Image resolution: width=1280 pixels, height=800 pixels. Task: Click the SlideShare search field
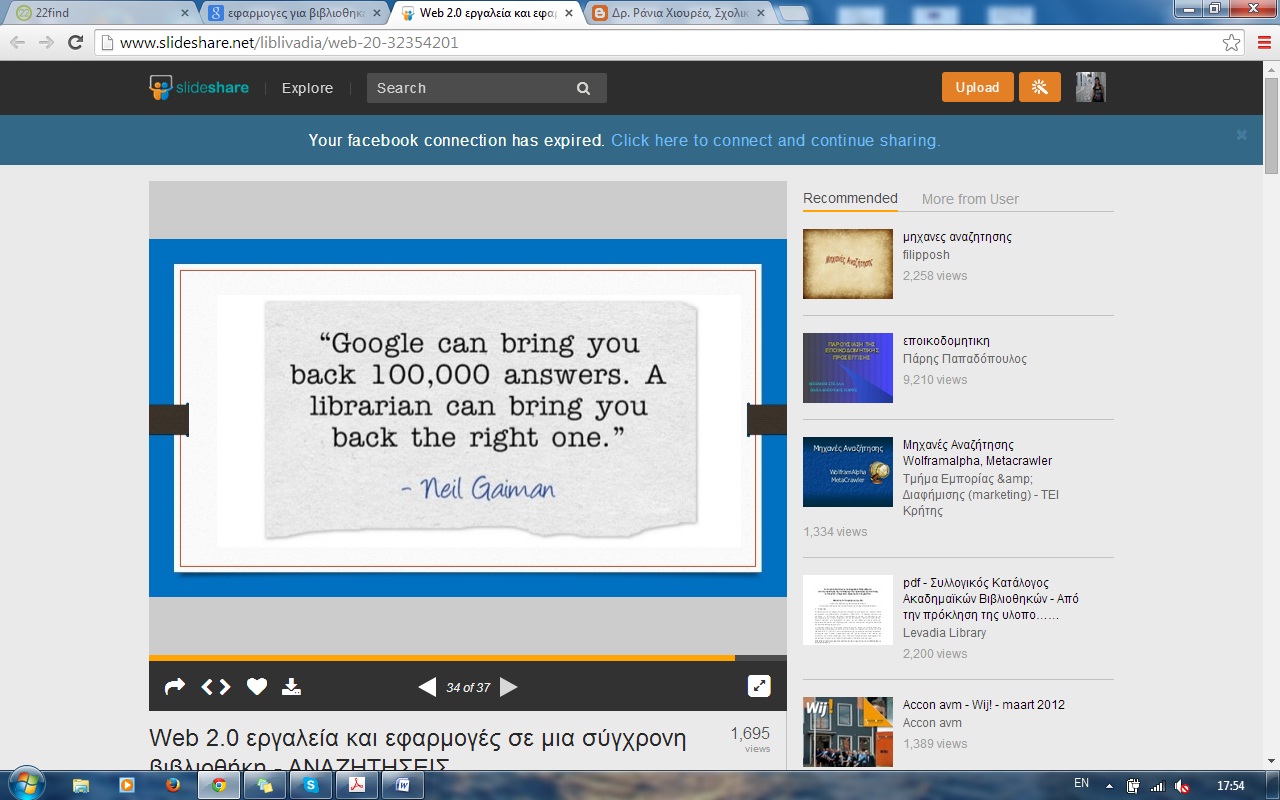pyautogui.click(x=487, y=88)
